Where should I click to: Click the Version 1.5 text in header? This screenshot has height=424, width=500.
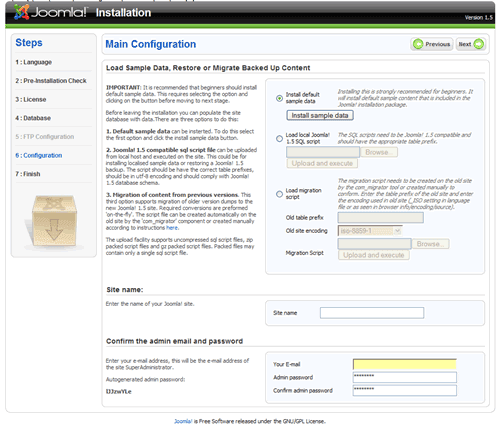(479, 17)
